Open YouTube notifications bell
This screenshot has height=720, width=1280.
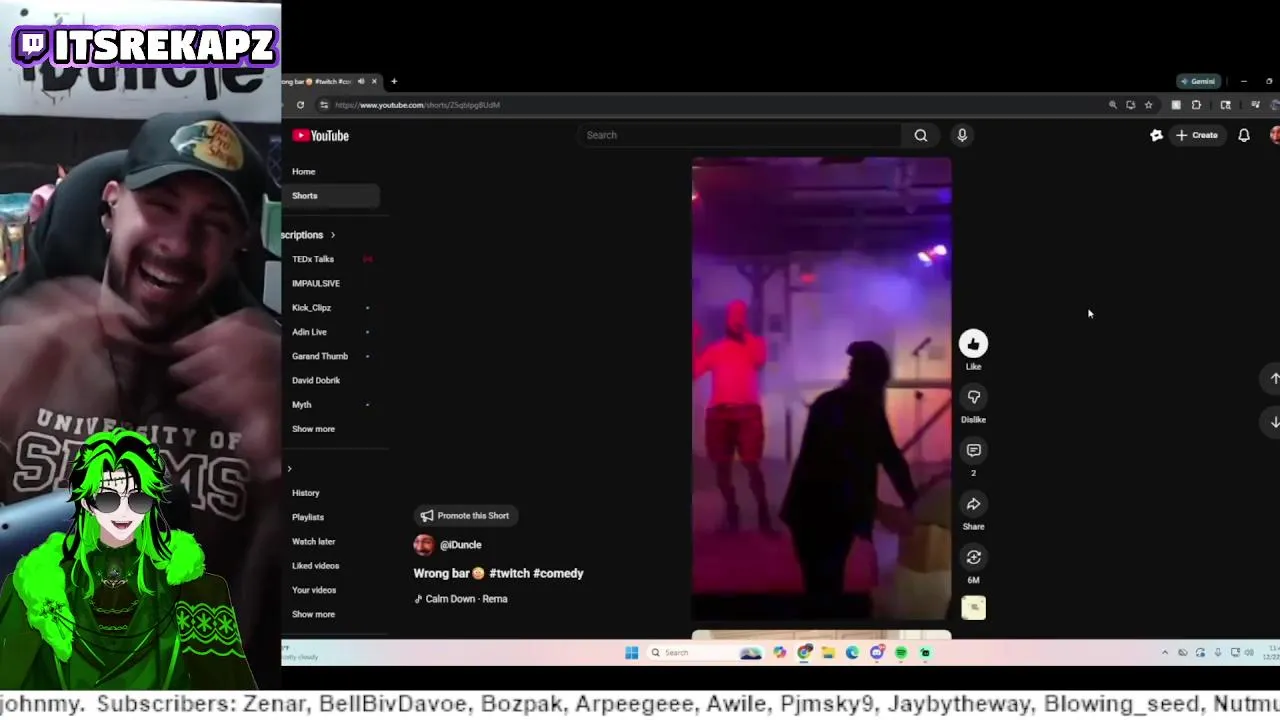click(x=1244, y=135)
